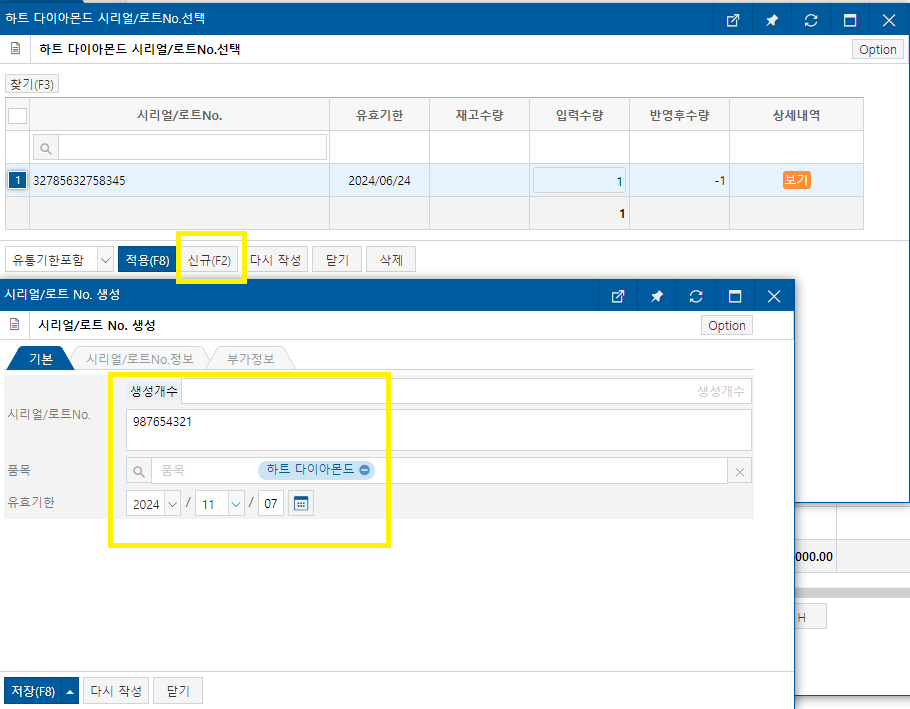
Task: Close the serial/lot No. creation window
Action: click(774, 296)
